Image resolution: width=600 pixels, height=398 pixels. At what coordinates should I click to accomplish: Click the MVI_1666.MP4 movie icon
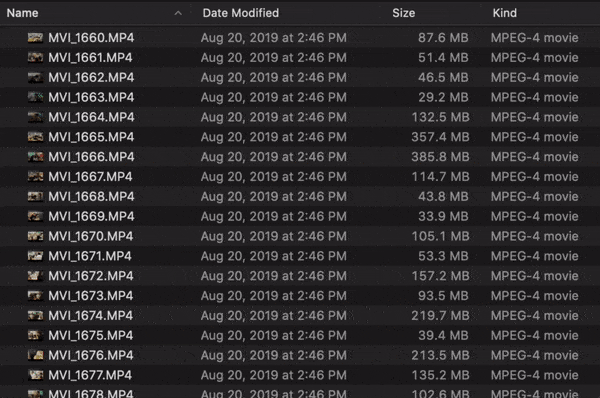click(35, 157)
